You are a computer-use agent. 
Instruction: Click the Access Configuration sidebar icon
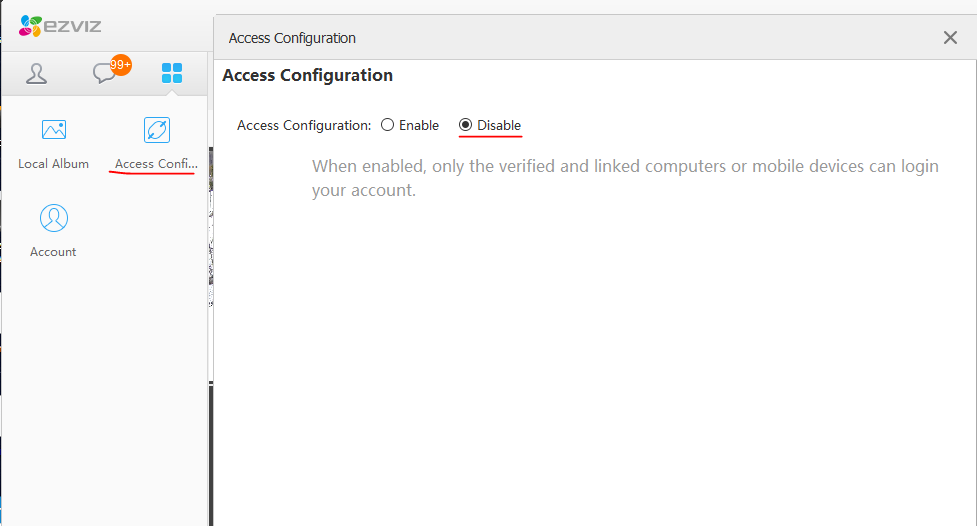[157, 130]
